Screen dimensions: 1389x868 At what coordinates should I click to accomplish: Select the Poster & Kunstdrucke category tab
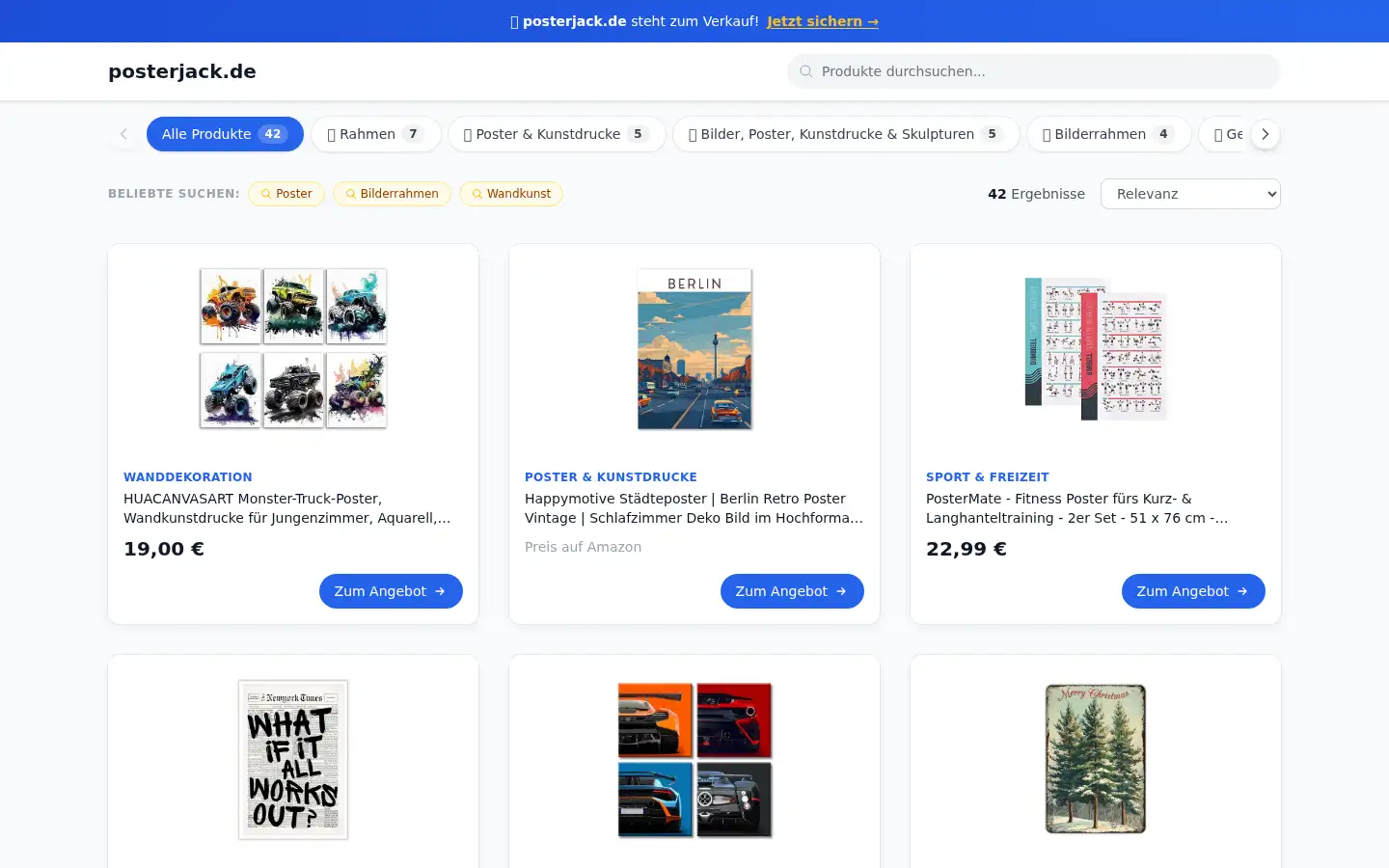click(x=557, y=134)
